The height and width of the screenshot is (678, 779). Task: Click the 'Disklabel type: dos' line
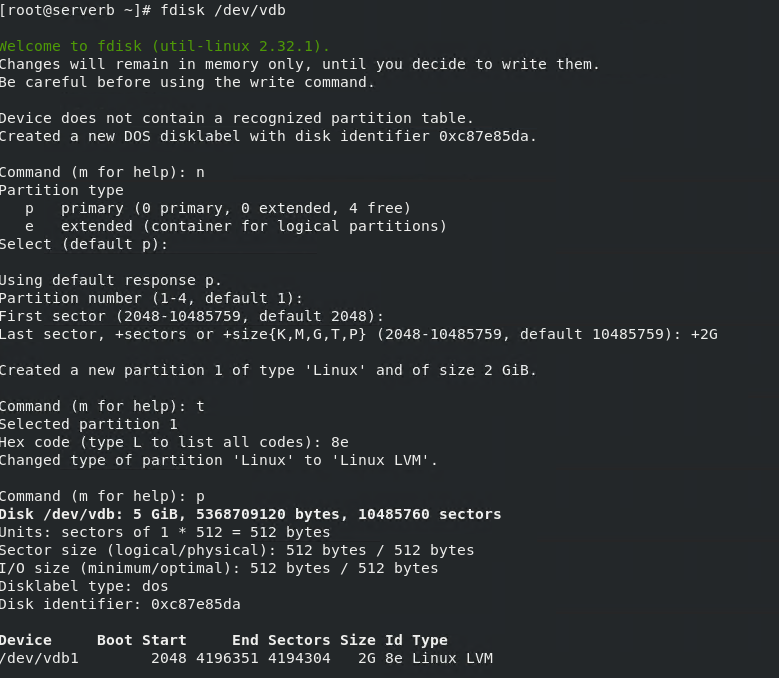click(84, 586)
